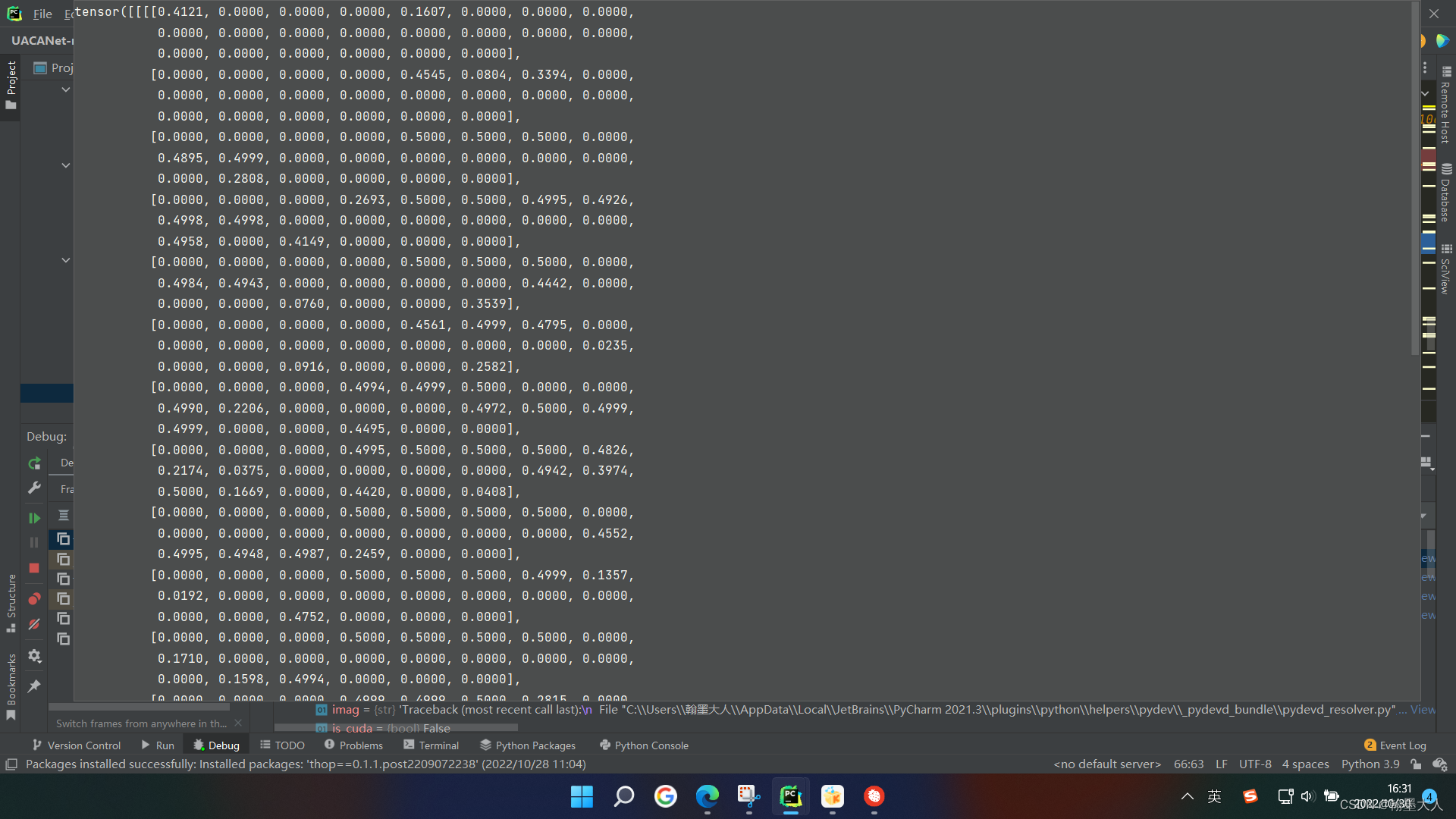Screen dimensions: 1456x819
Task: Open Google Chrome from taskbar
Action: (x=666, y=796)
